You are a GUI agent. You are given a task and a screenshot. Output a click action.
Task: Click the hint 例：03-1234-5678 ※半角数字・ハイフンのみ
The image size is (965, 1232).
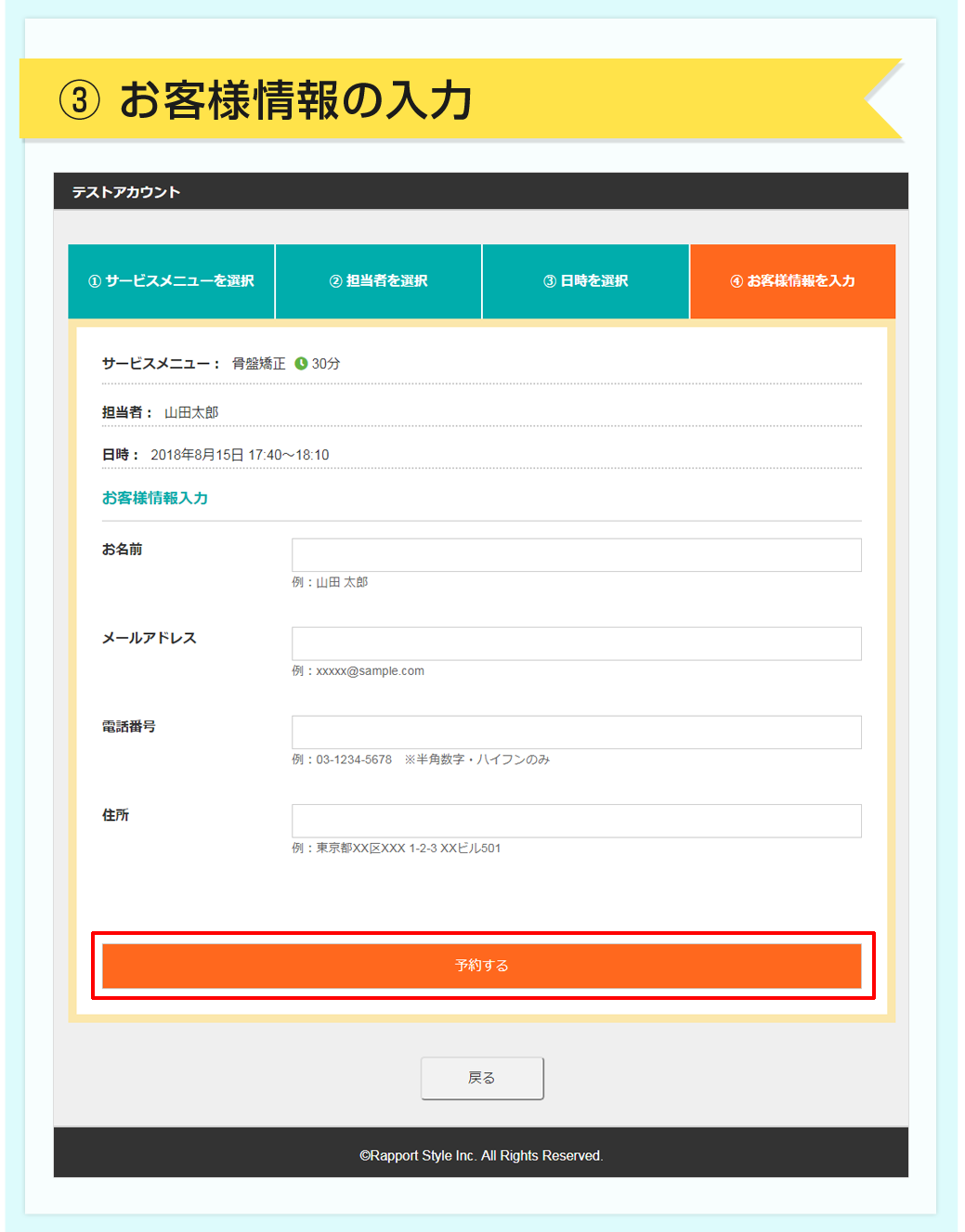coord(421,759)
